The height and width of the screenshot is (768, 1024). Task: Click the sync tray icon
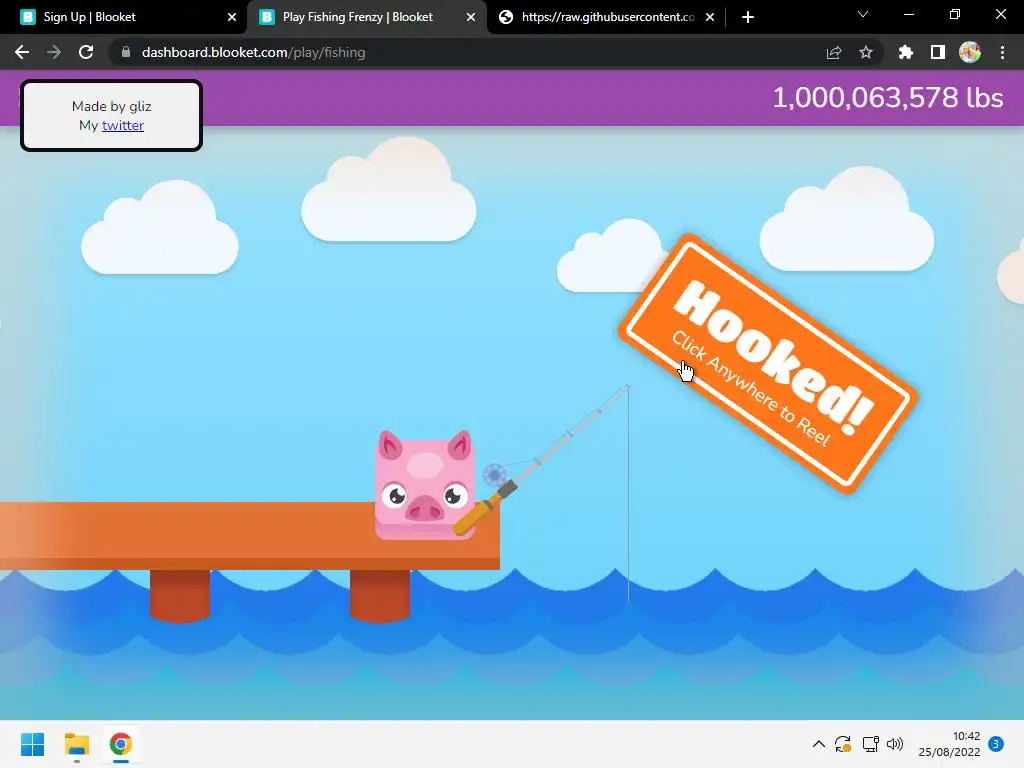point(842,744)
